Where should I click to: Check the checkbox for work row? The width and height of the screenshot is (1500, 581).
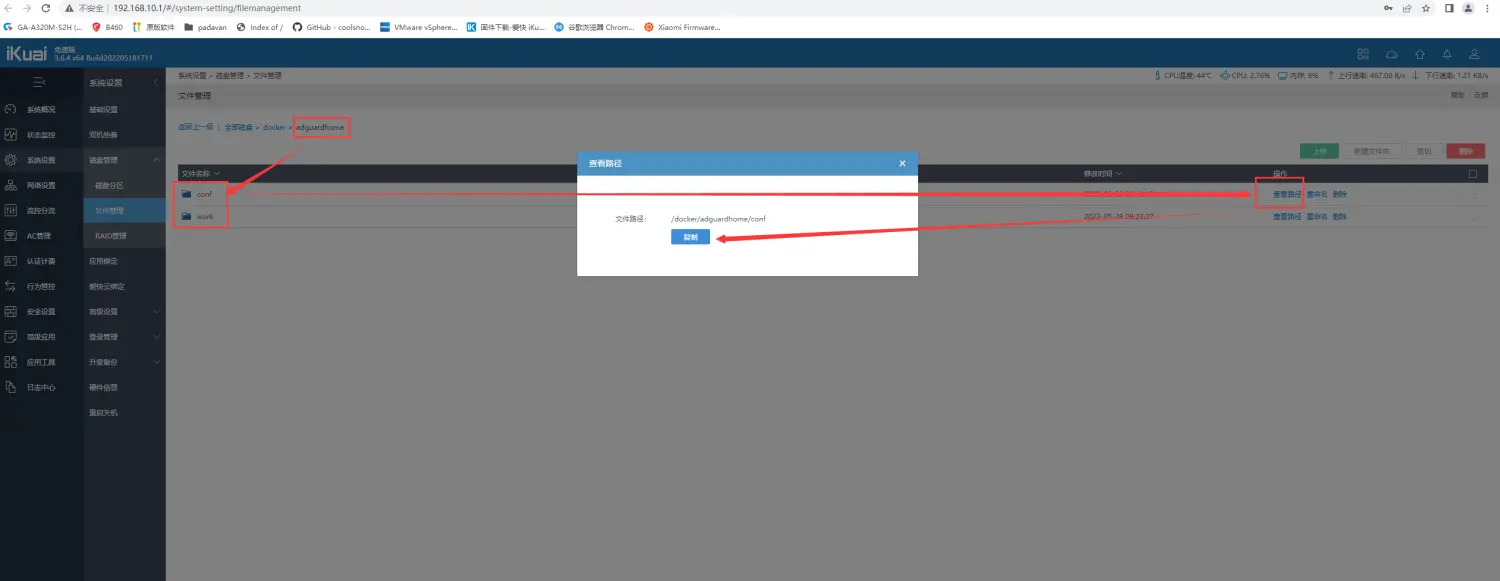[x=1472, y=216]
